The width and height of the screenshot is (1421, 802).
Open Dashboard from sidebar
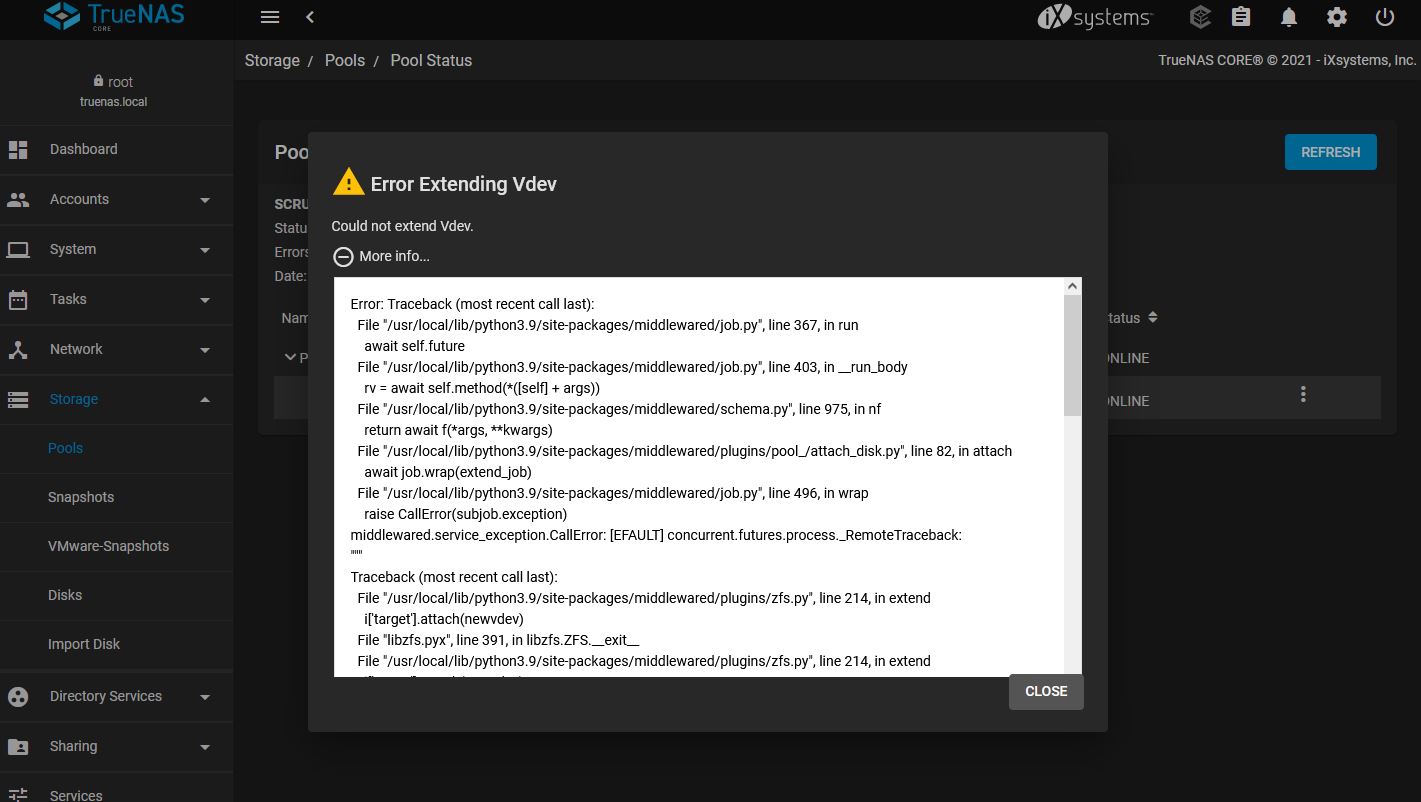(x=116, y=149)
